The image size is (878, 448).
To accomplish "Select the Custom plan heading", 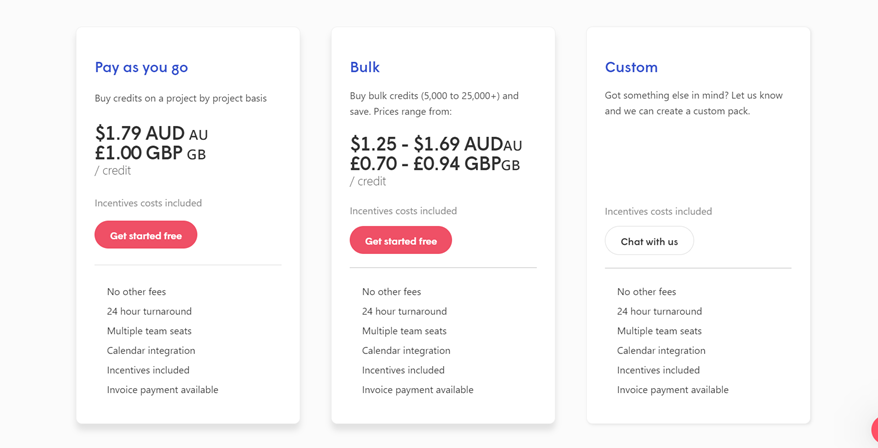I will point(631,67).
